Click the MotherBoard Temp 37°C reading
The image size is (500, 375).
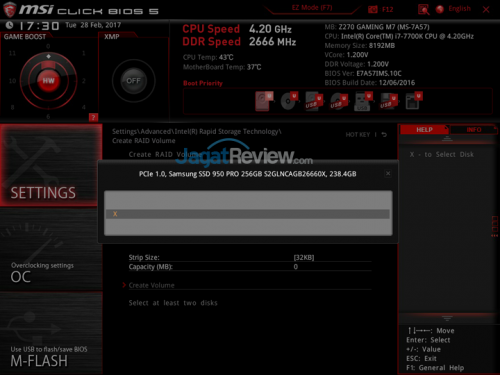[222, 67]
